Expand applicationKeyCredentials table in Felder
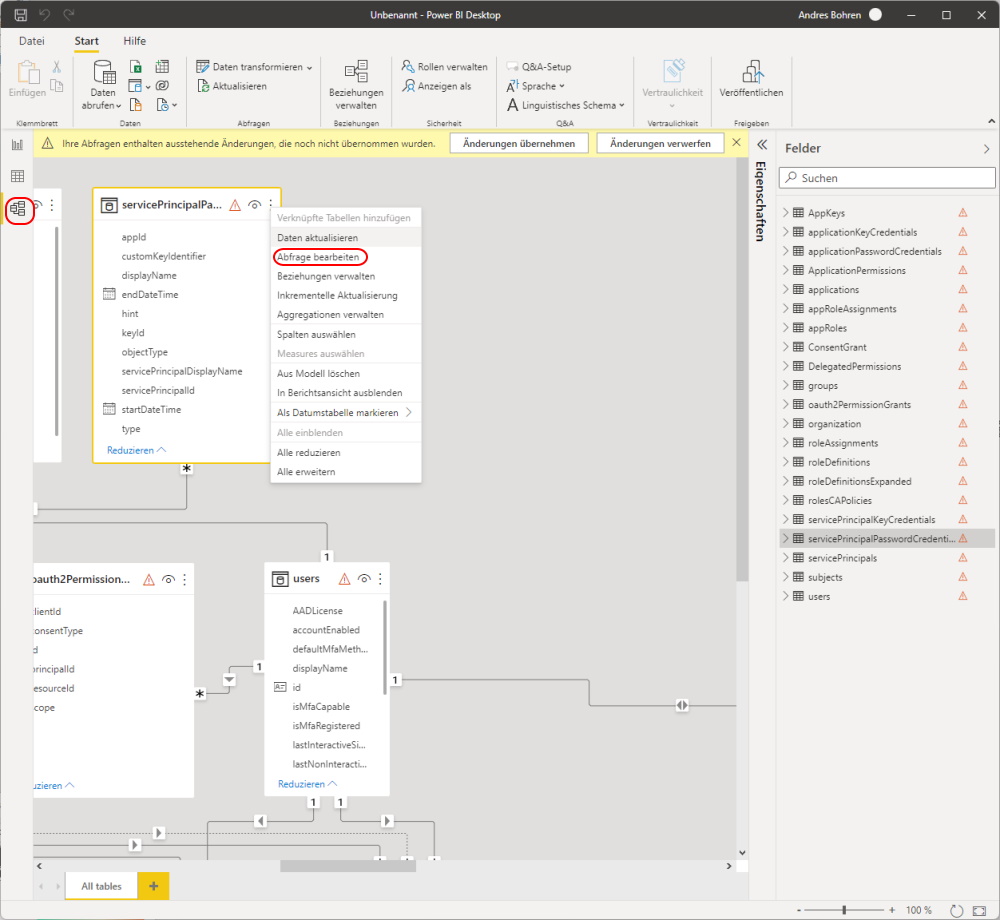Image resolution: width=1000 pixels, height=920 pixels. 786,232
